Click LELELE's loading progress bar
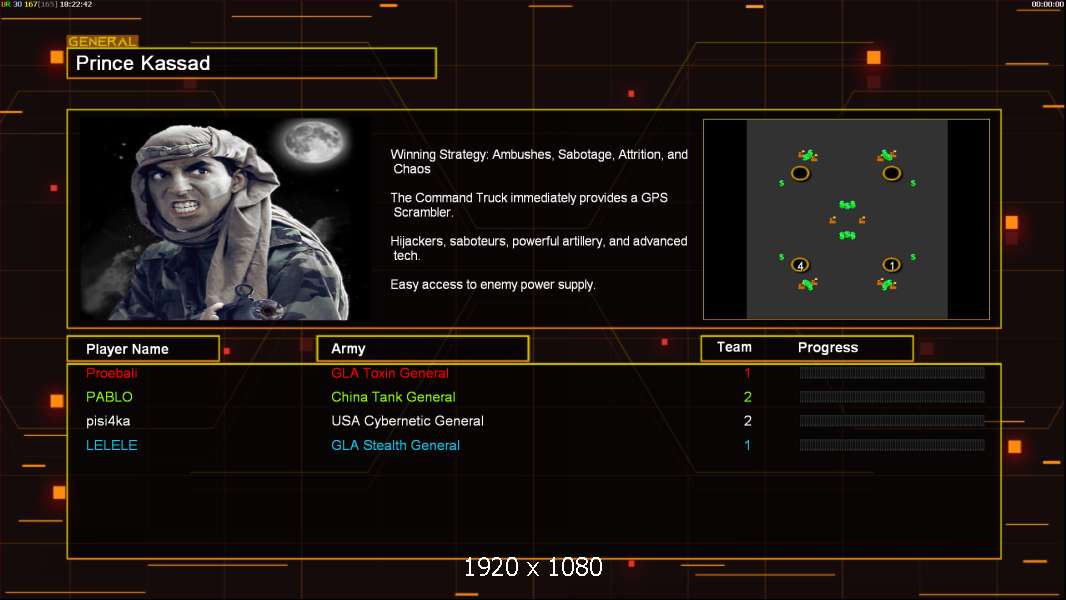 (x=892, y=445)
